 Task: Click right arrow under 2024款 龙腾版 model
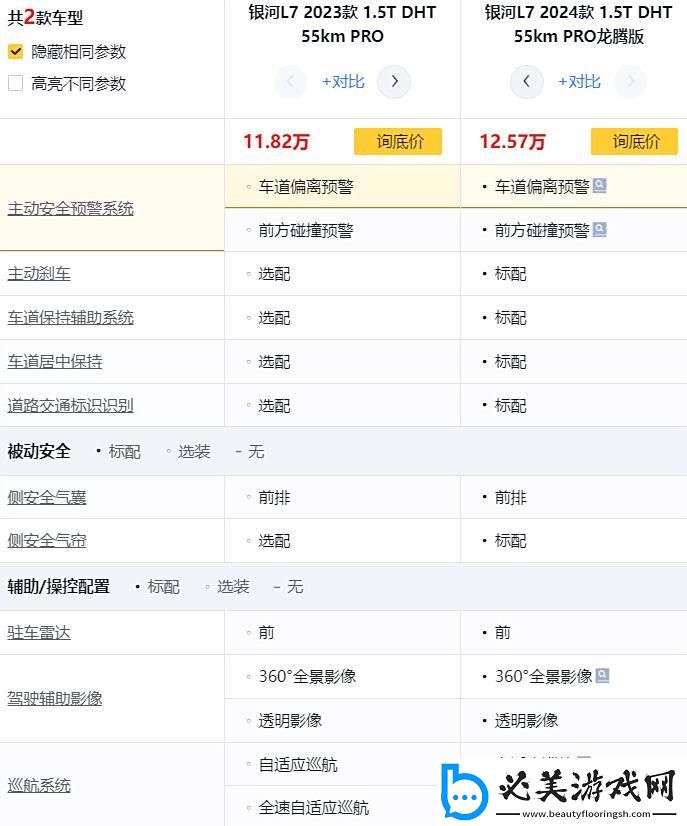click(x=630, y=81)
